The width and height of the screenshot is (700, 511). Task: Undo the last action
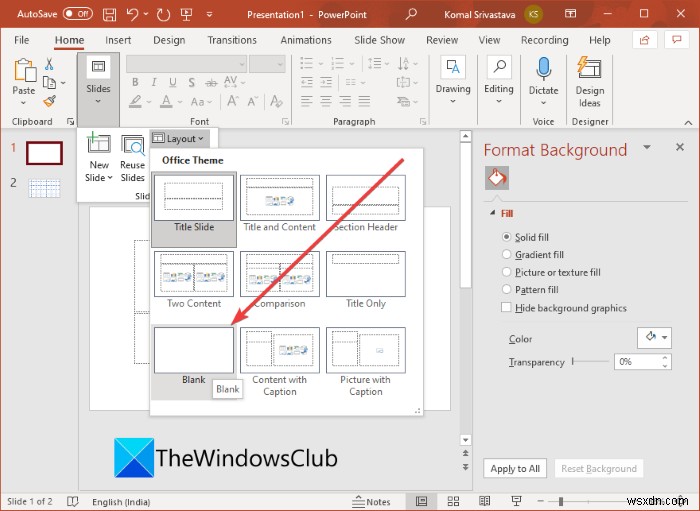[x=132, y=14]
